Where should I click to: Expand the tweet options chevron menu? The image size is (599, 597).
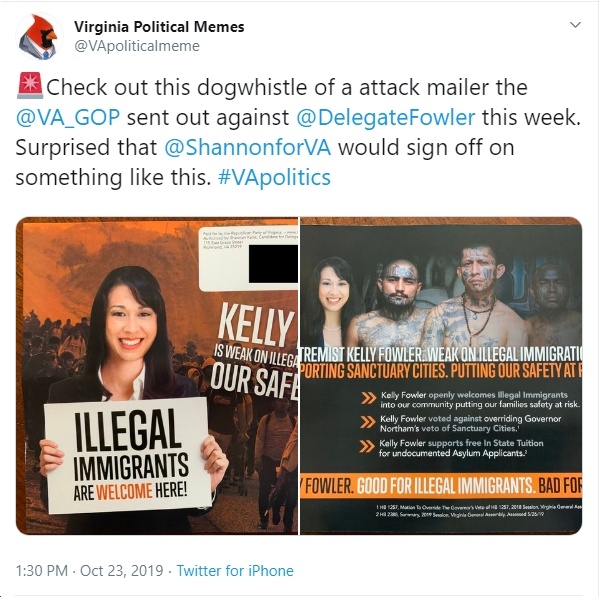point(575,25)
